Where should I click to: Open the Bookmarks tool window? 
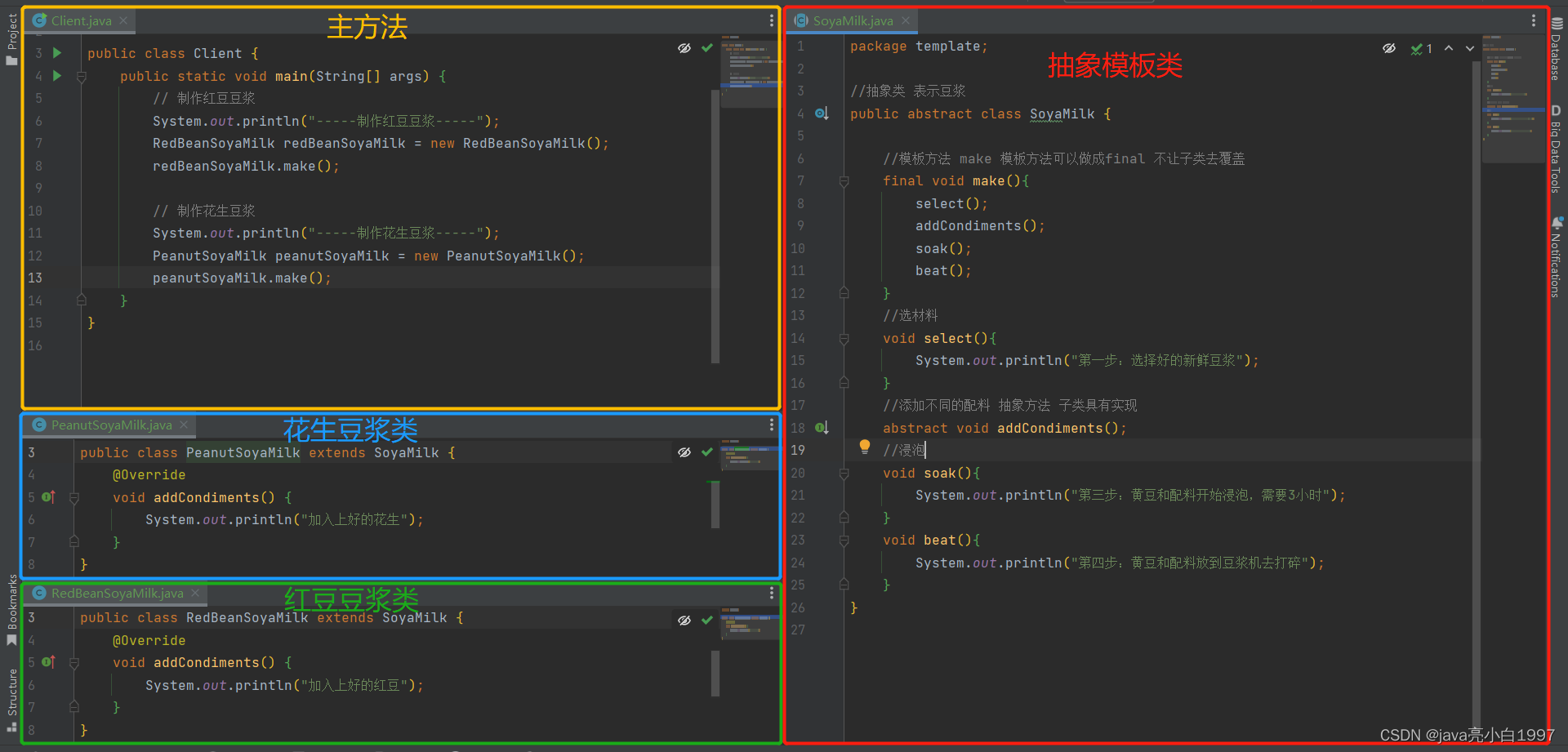pyautogui.click(x=11, y=609)
